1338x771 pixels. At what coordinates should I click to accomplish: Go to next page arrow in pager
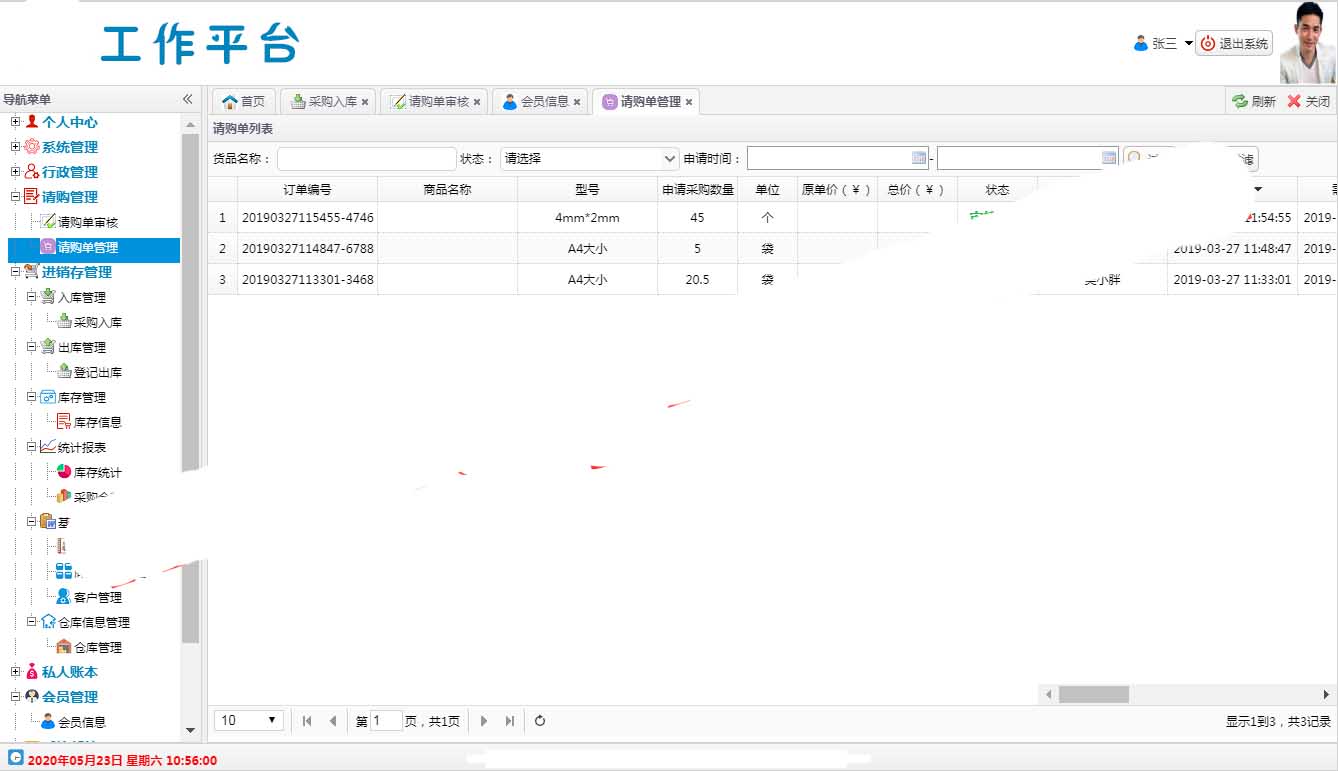point(484,721)
